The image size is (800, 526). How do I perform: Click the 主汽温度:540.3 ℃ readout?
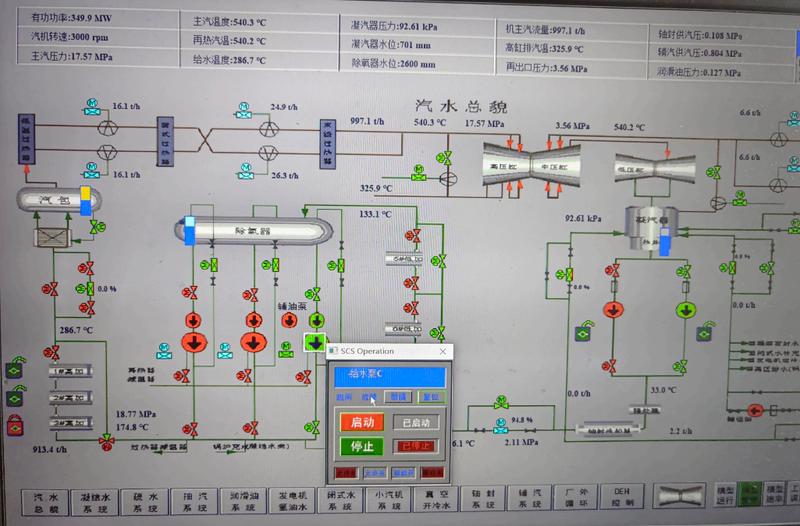pos(229,22)
